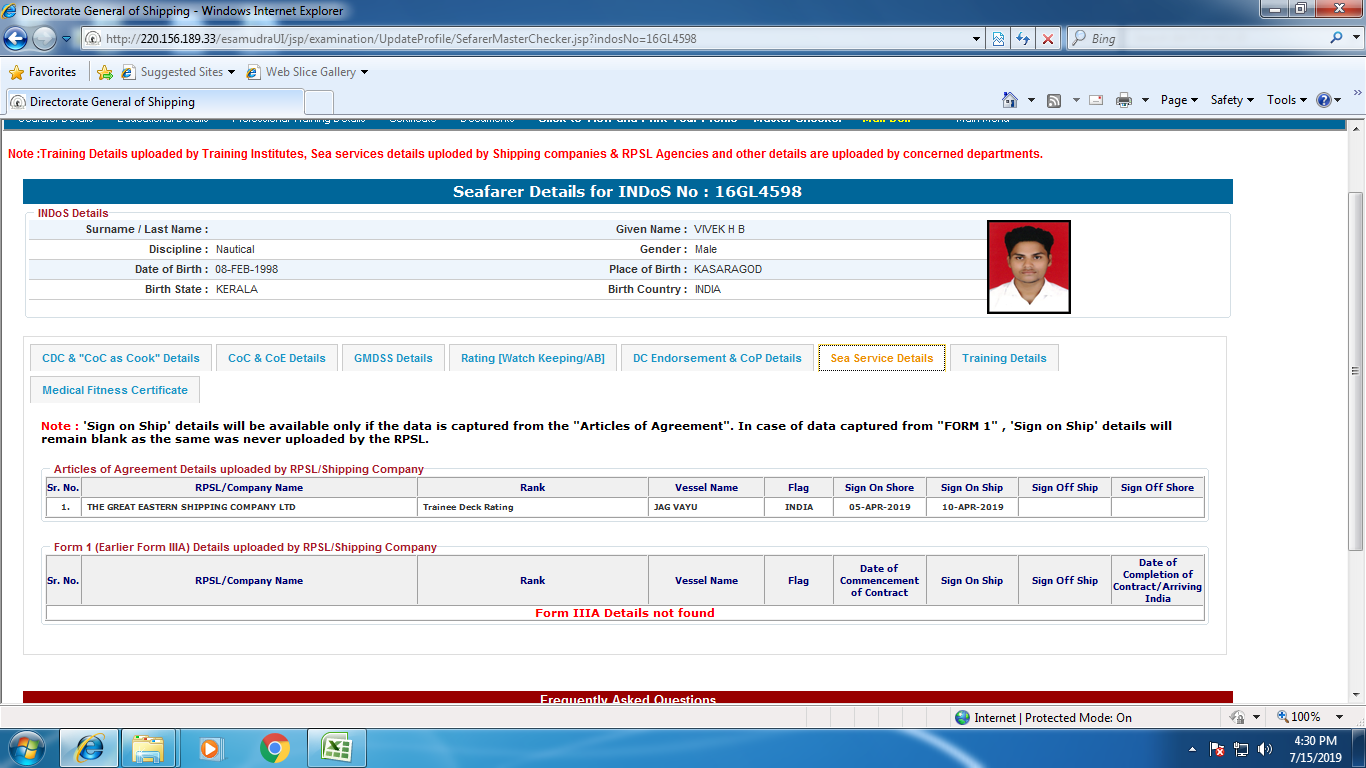Screen dimensions: 1366x768
Task: Open the CoC & CoE Details tab
Action: click(x=277, y=358)
